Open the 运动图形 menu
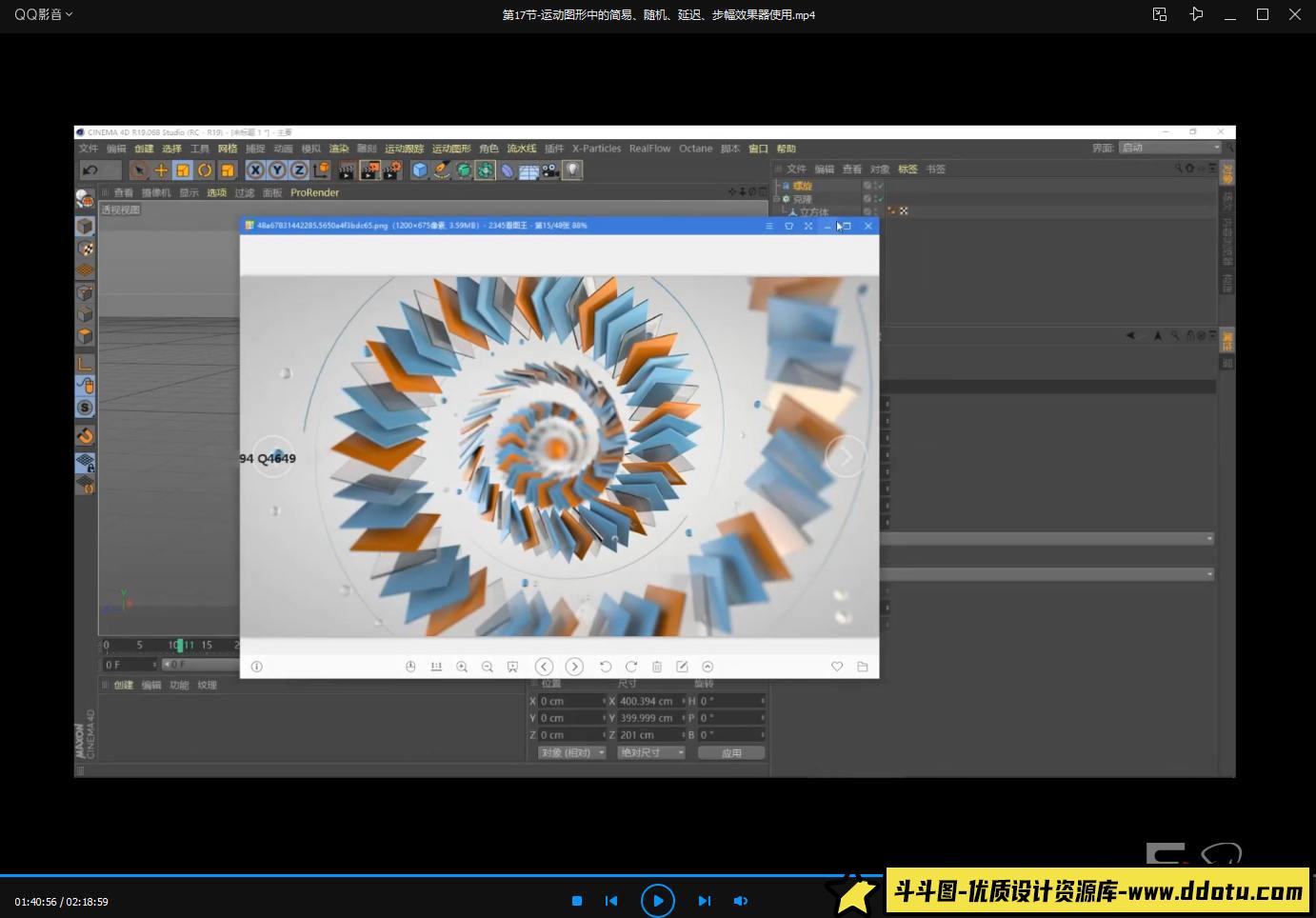Viewport: 1316px width, 918px height. point(451,149)
